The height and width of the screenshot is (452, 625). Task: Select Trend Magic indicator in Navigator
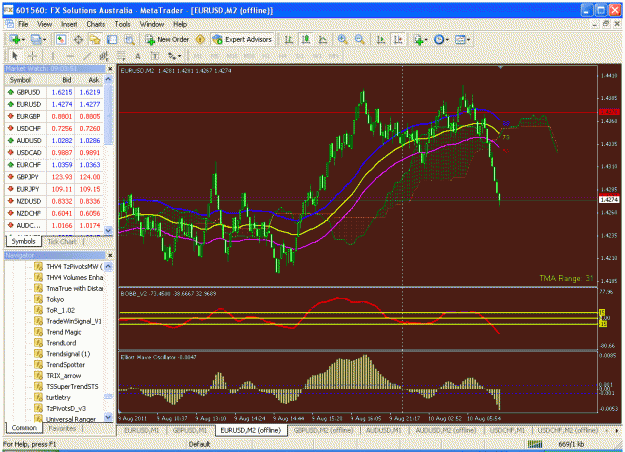click(x=63, y=332)
